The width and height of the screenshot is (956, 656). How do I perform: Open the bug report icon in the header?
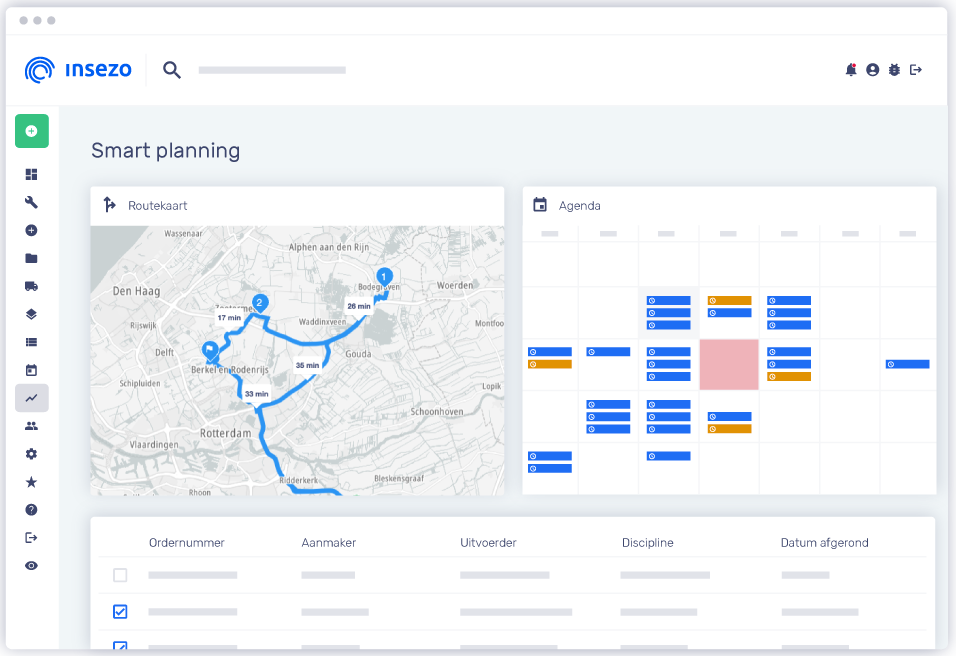coord(894,70)
